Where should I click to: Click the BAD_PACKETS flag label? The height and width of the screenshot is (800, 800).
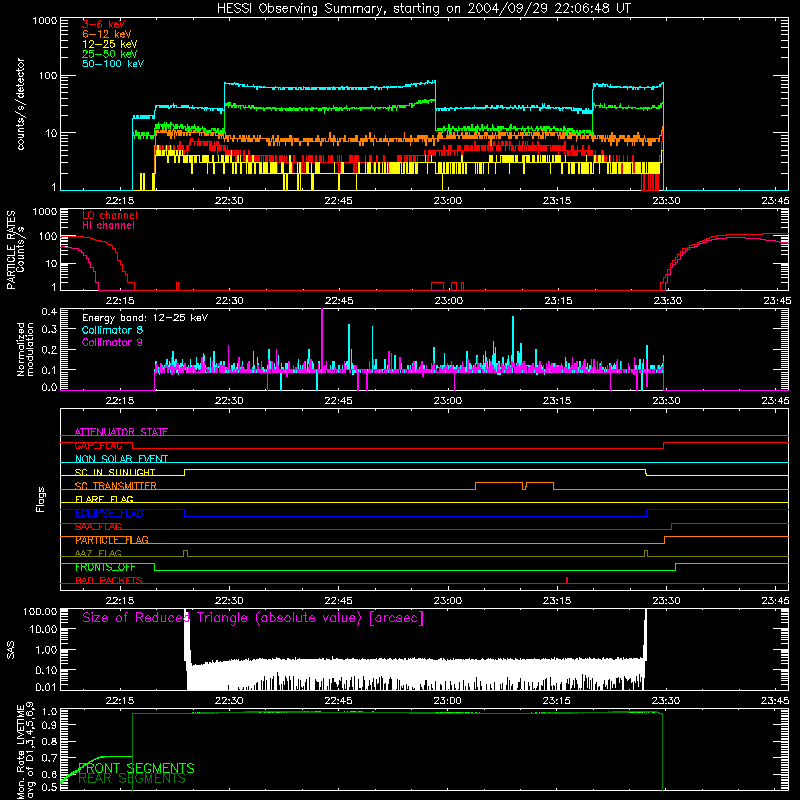tap(109, 580)
